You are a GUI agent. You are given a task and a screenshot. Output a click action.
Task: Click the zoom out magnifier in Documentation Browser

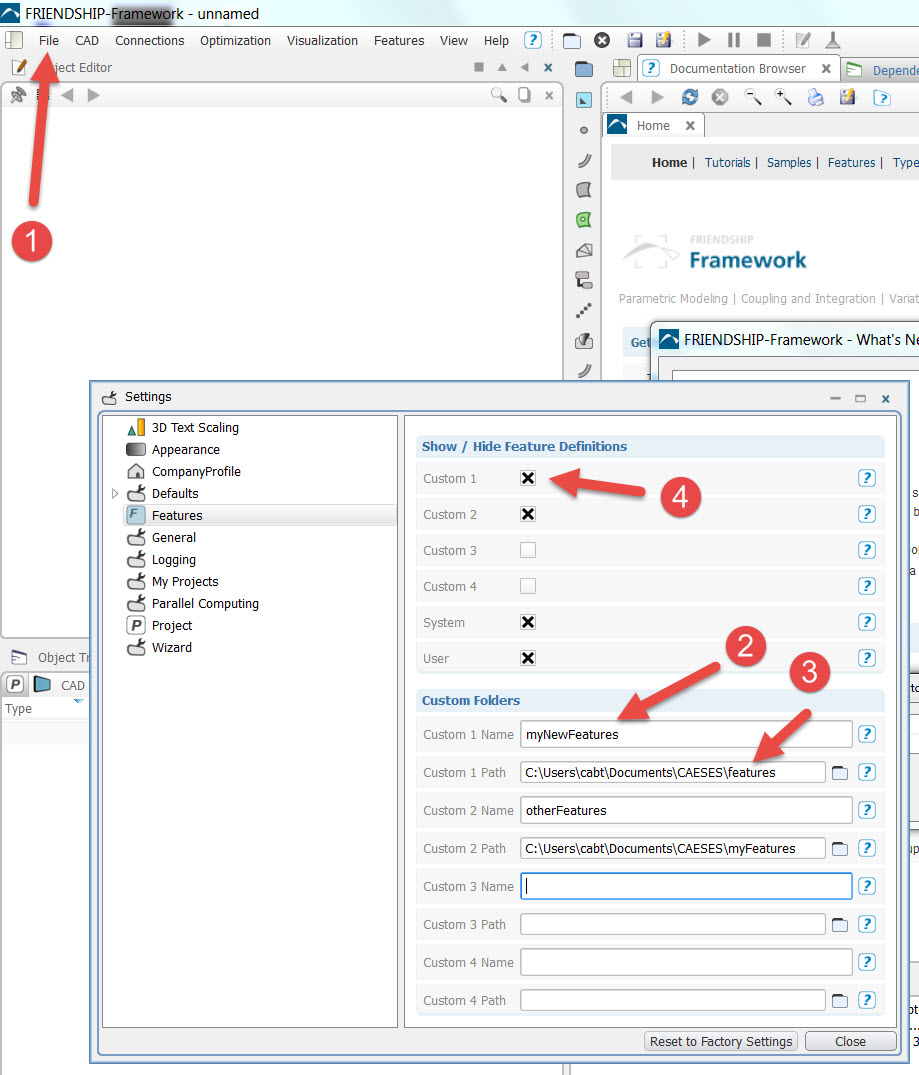(753, 97)
